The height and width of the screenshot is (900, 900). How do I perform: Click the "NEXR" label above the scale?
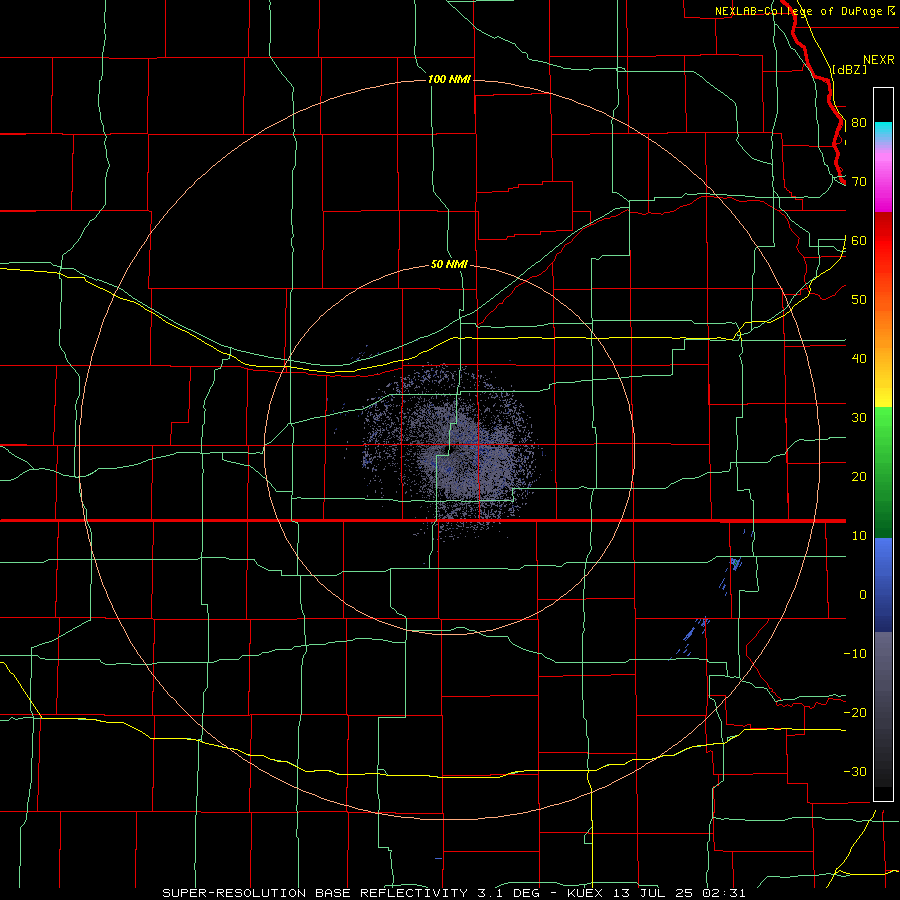(x=879, y=60)
